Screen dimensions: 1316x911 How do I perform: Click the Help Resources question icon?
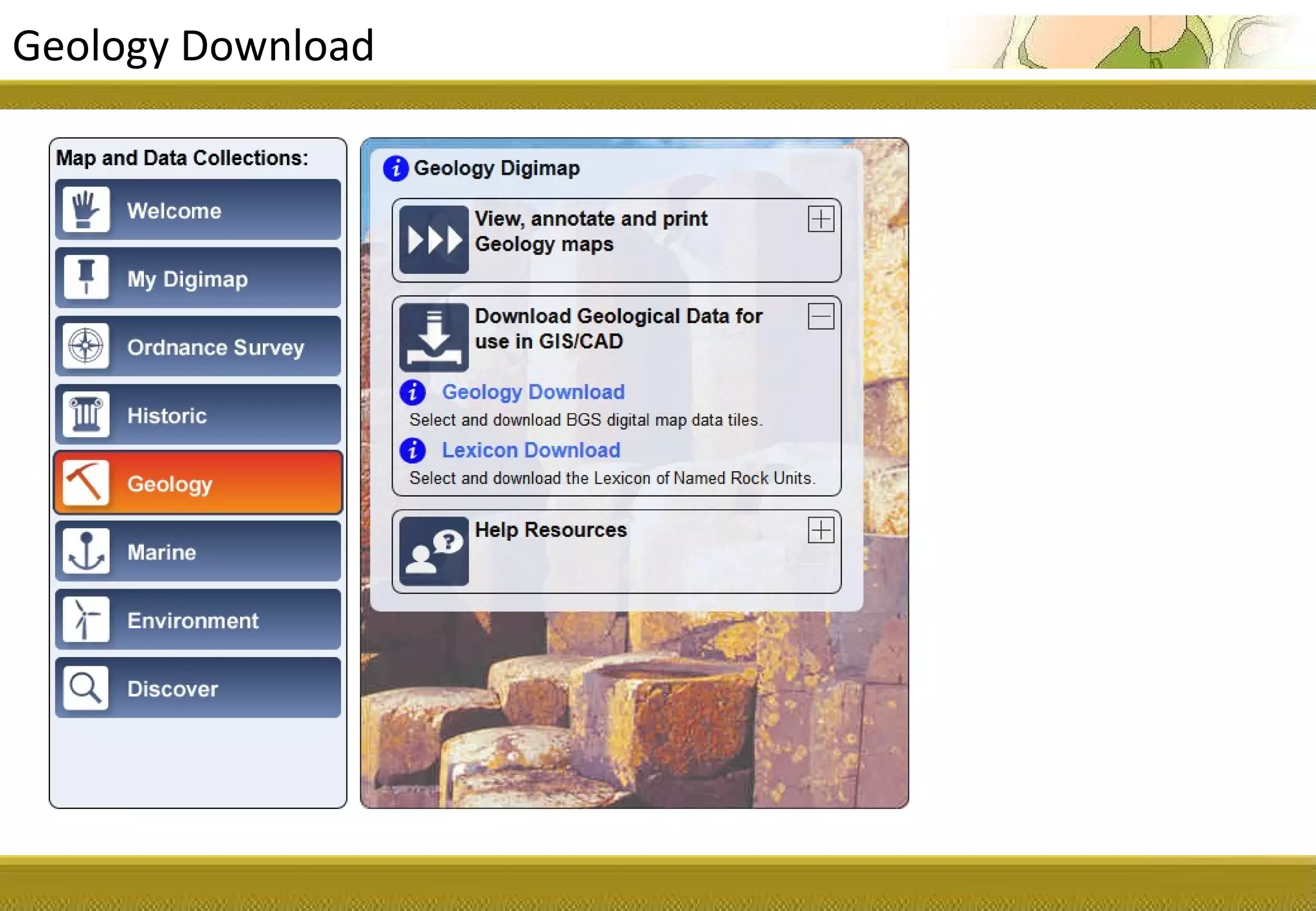click(x=434, y=551)
